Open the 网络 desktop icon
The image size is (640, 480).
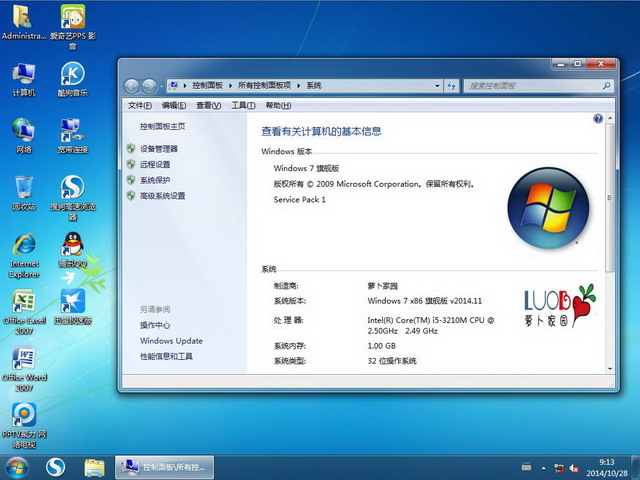24,136
